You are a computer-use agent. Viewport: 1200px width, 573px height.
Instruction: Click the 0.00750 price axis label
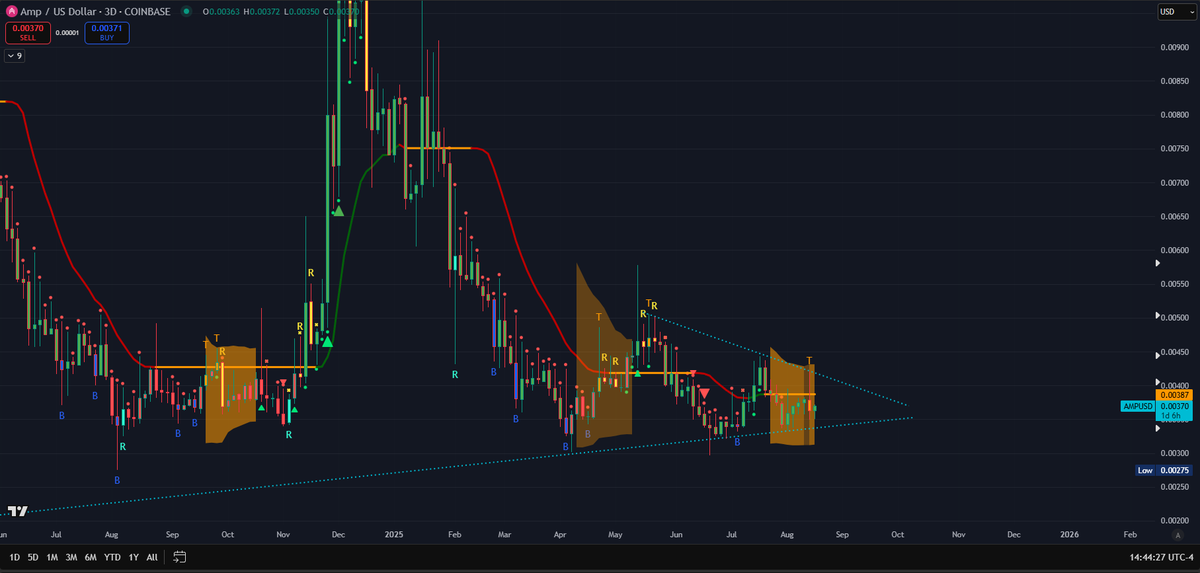(1174, 148)
